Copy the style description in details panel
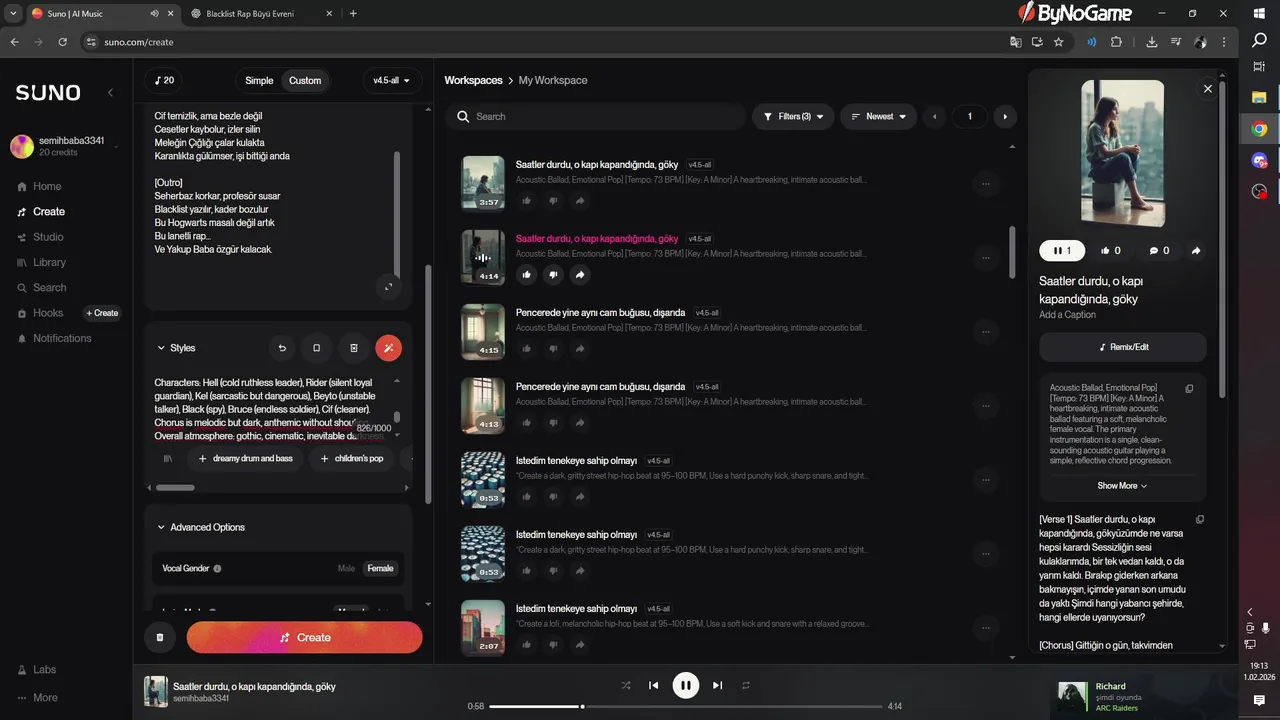The height and width of the screenshot is (720, 1280). pos(1189,388)
